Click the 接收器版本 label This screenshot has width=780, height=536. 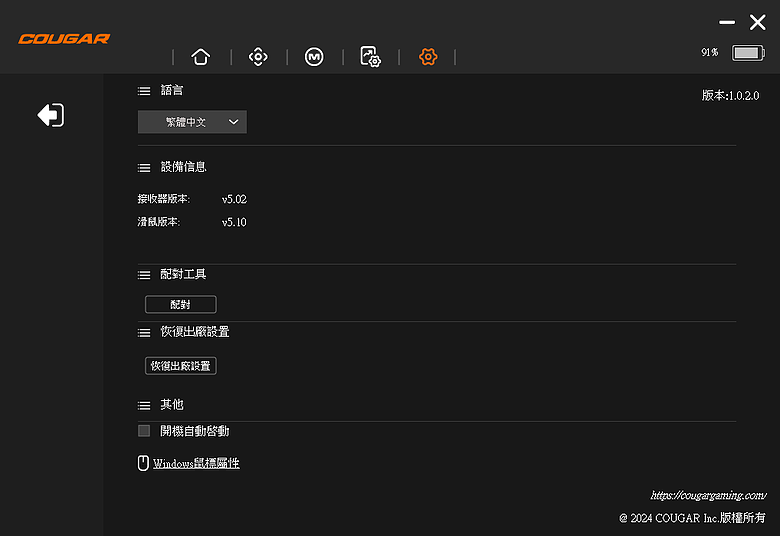pos(164,199)
